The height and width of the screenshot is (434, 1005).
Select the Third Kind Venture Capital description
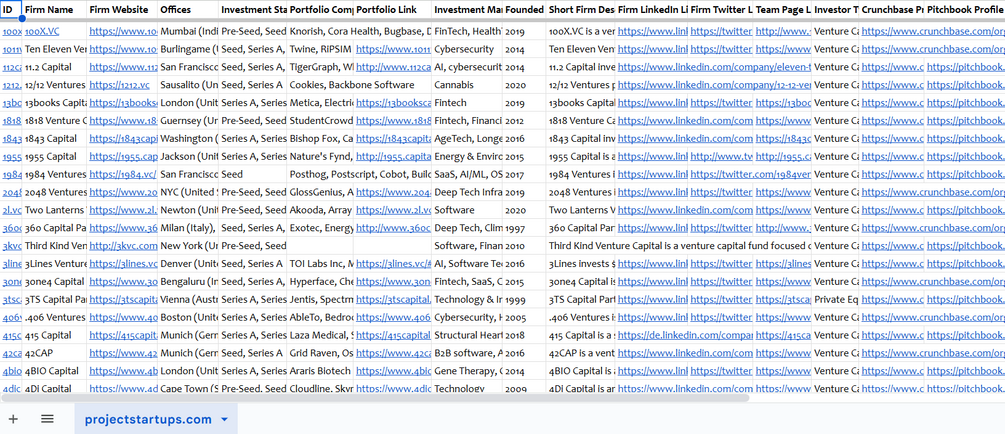679,245
